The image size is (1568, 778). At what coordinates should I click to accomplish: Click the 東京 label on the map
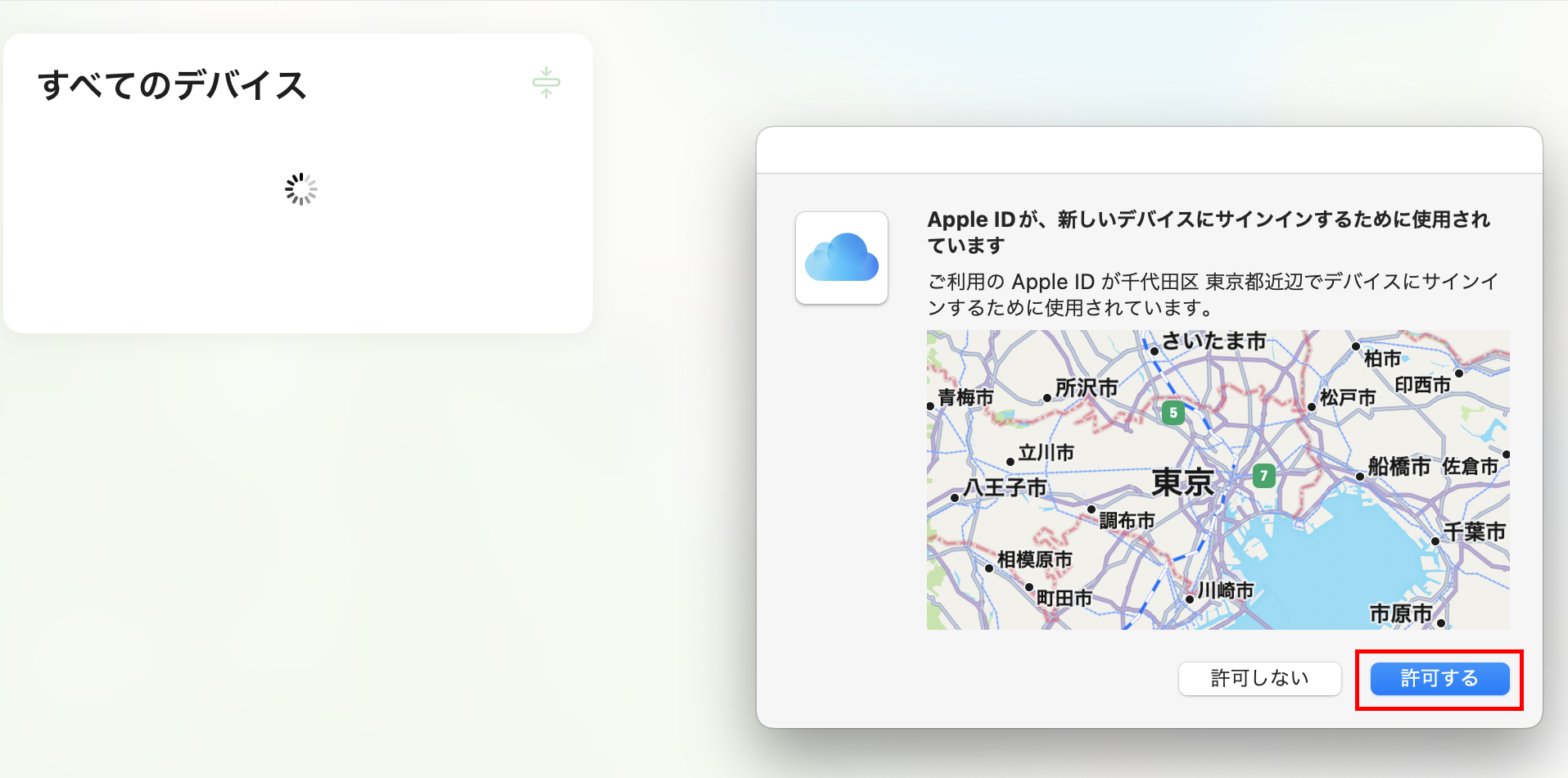point(1182,482)
